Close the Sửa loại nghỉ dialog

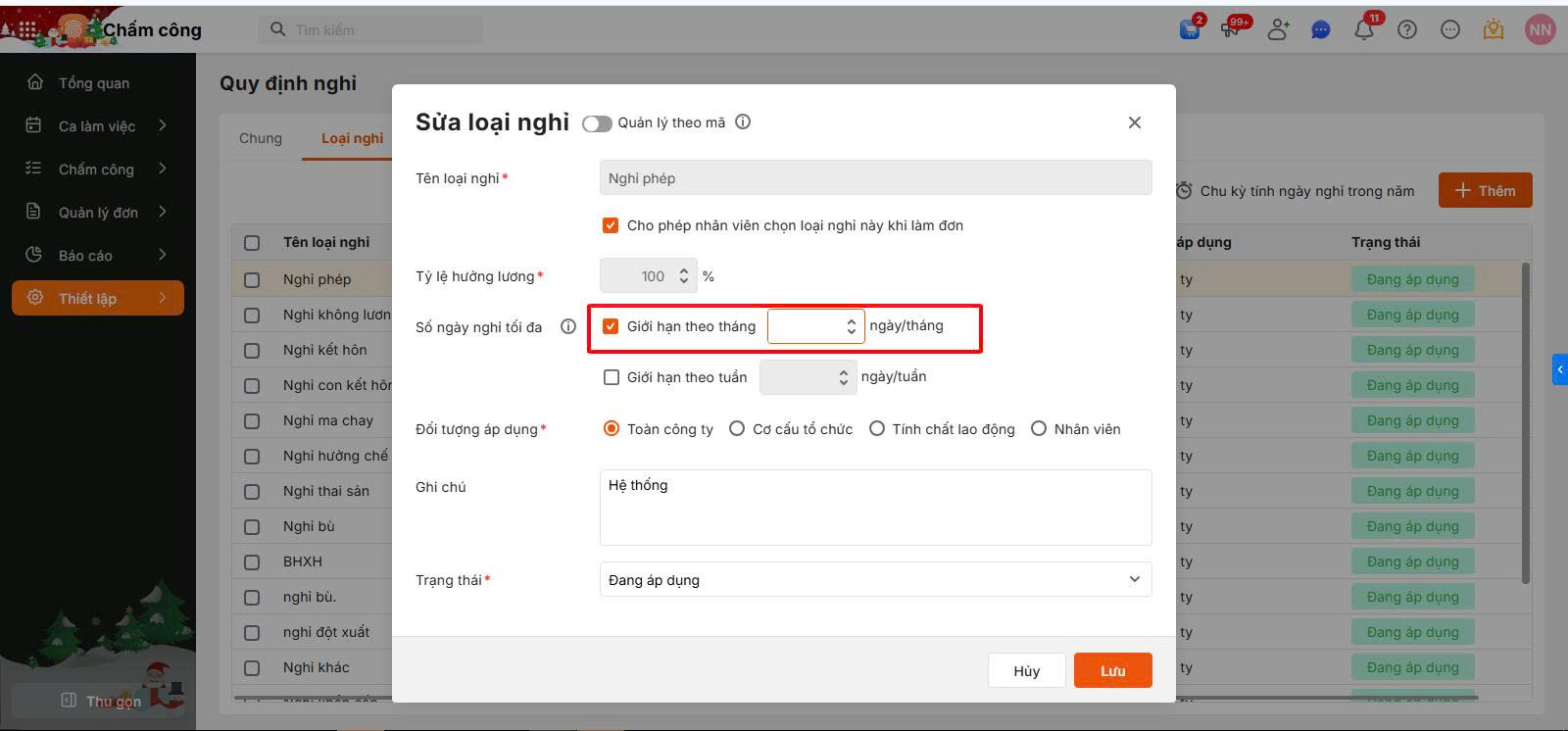pyautogui.click(x=1135, y=122)
